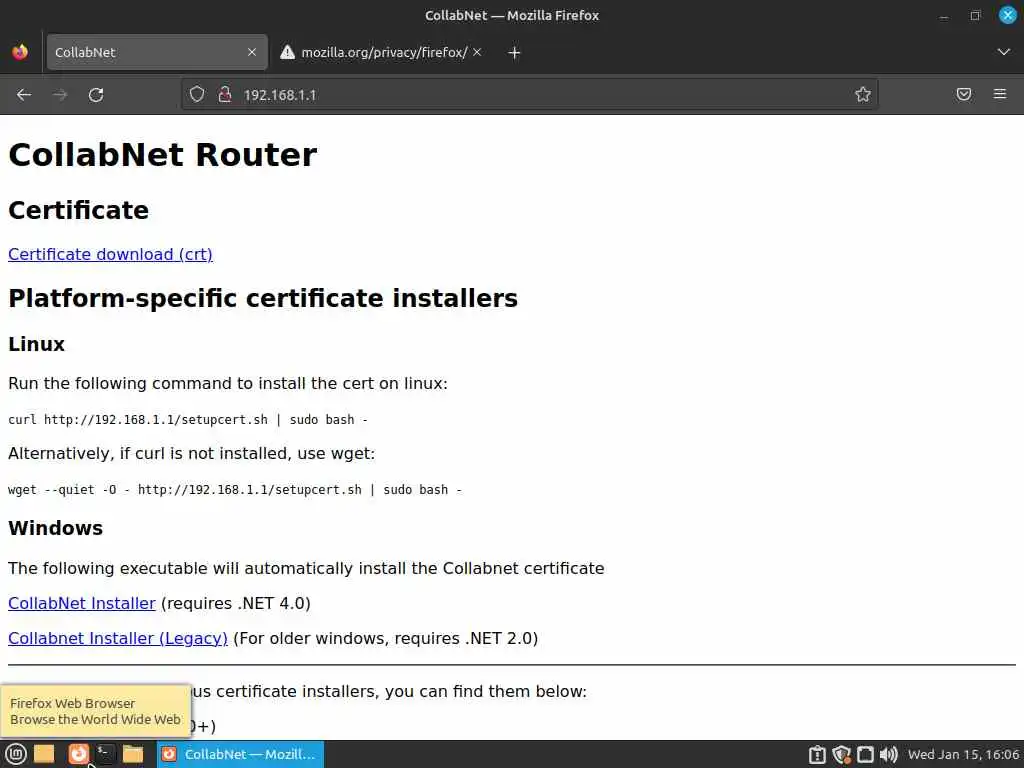Switch to the mozilla.org/privacy/firefox tab

tap(382, 52)
